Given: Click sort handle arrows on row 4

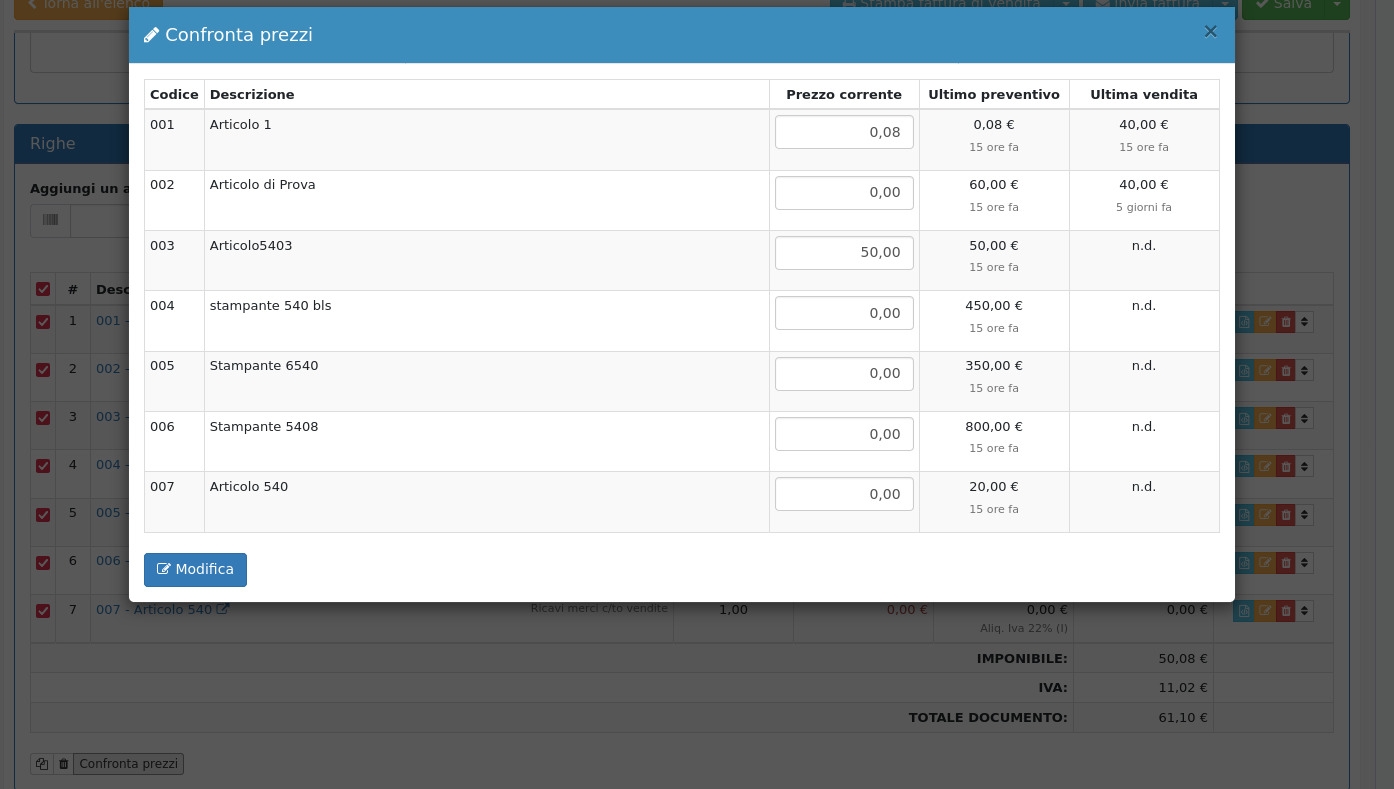Looking at the screenshot, I should (x=1304, y=466).
